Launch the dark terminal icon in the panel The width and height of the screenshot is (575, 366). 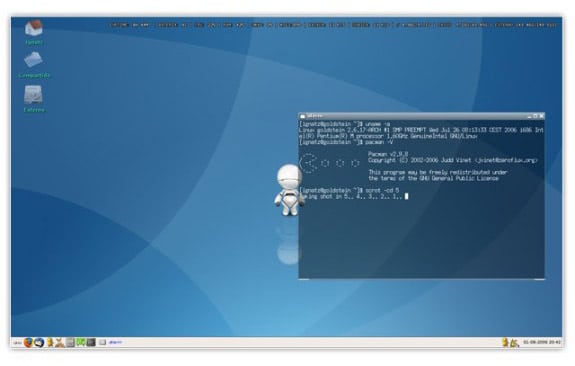click(x=91, y=343)
